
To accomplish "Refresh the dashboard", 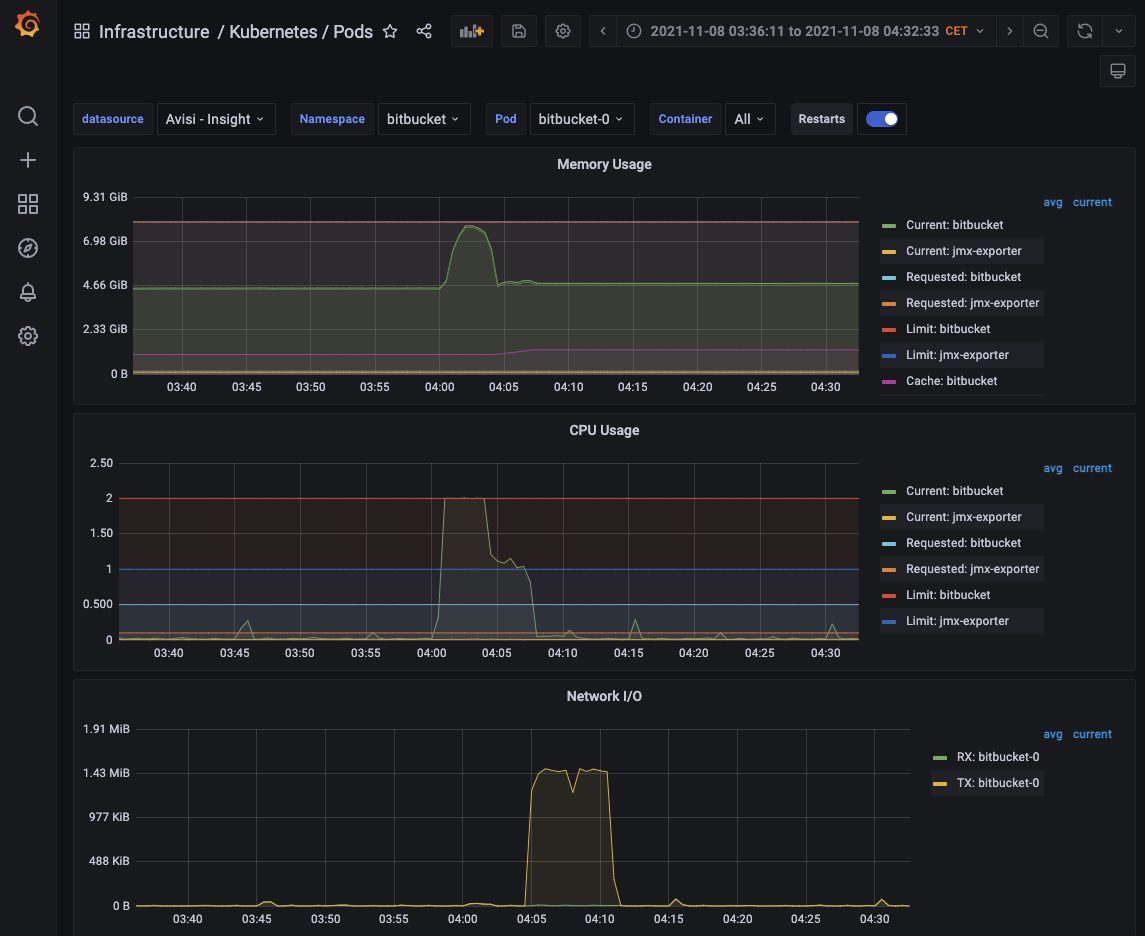I will [1085, 31].
